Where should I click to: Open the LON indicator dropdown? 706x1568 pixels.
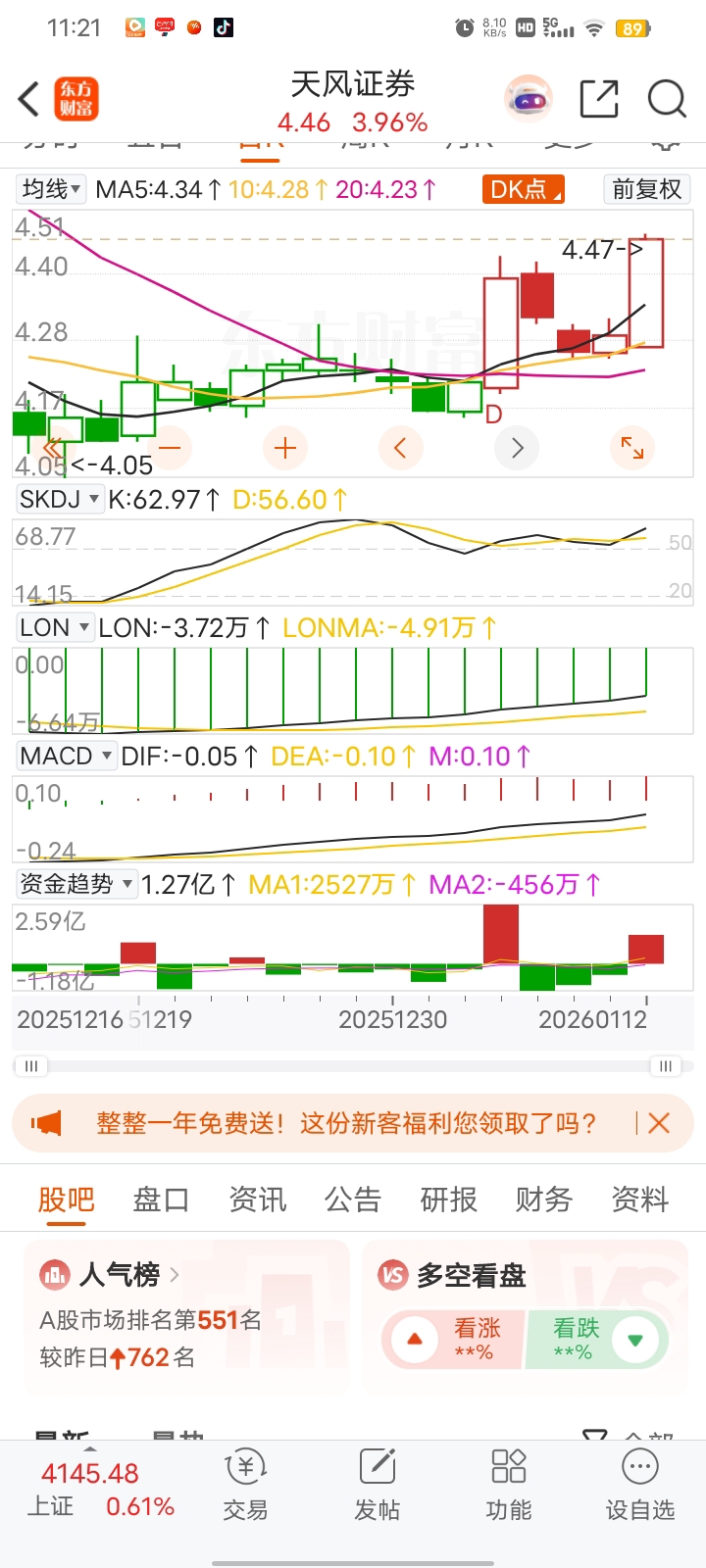coord(54,628)
